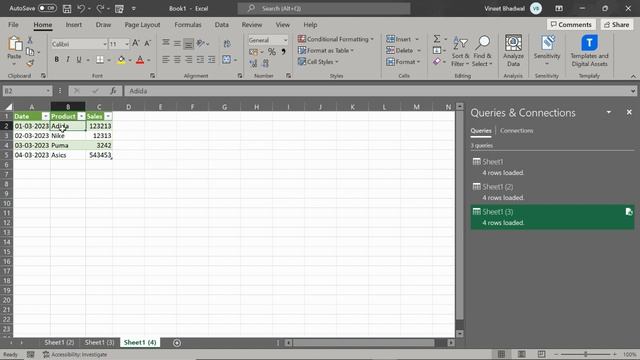Open the Formulas ribbon tab
The image size is (640, 360).
pos(188,25)
